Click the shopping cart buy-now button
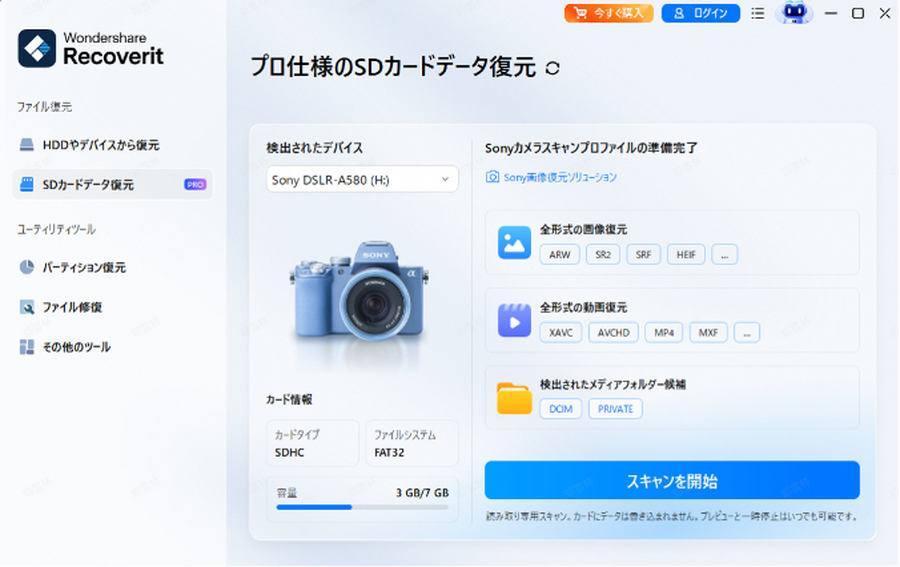Viewport: 900px width, 567px height. (608, 13)
